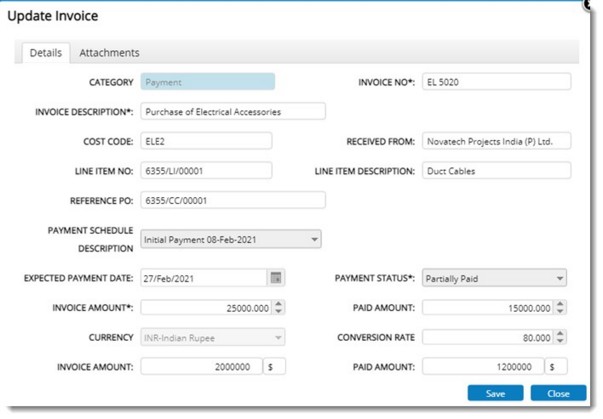Click the Reference PO input field

(x=233, y=201)
